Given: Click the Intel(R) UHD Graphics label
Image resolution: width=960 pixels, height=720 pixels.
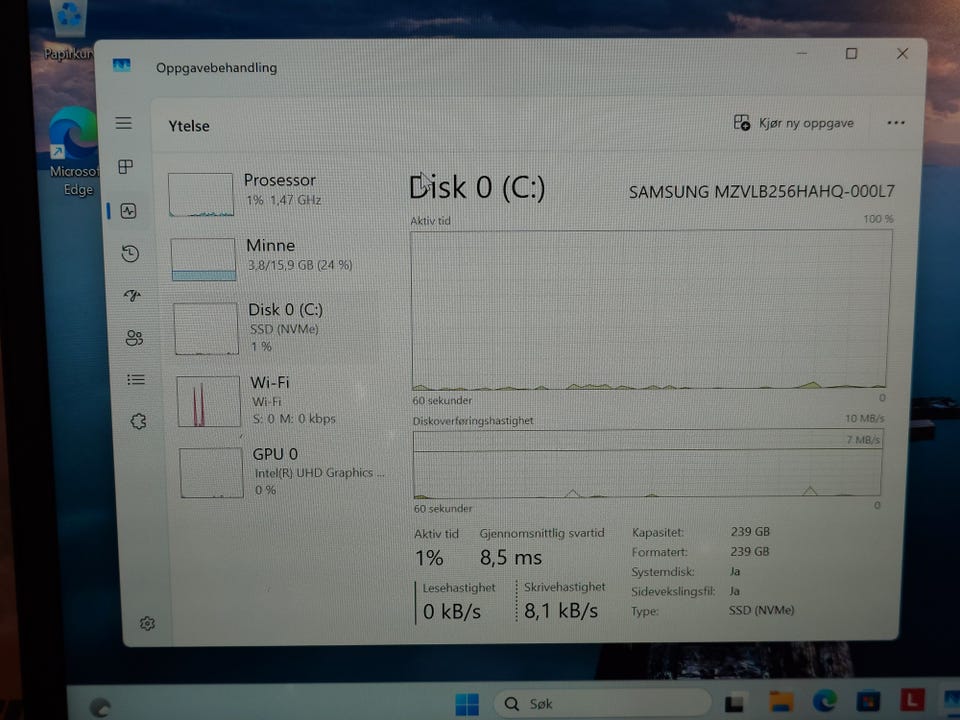Looking at the screenshot, I should point(319,473).
